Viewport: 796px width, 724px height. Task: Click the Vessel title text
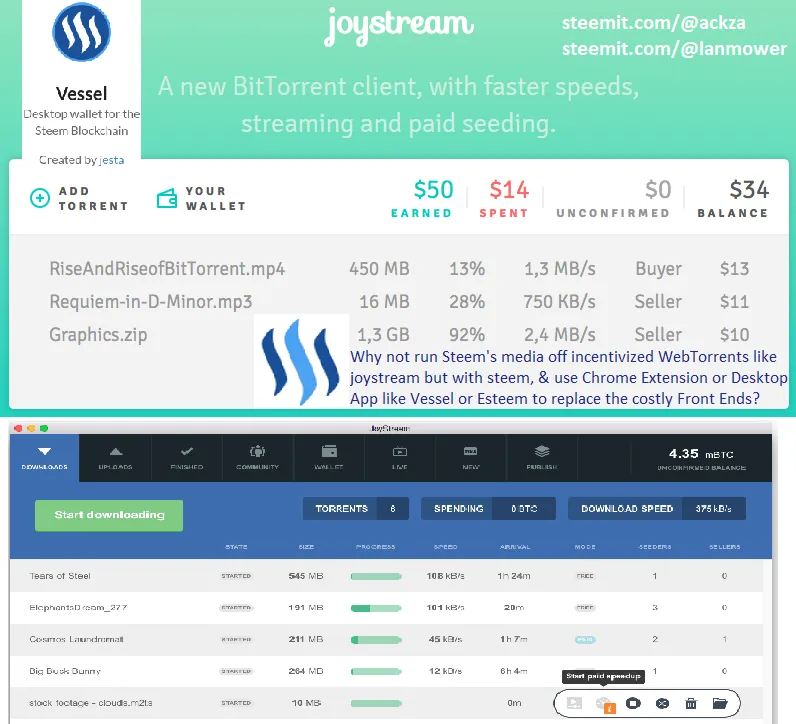coord(81,94)
